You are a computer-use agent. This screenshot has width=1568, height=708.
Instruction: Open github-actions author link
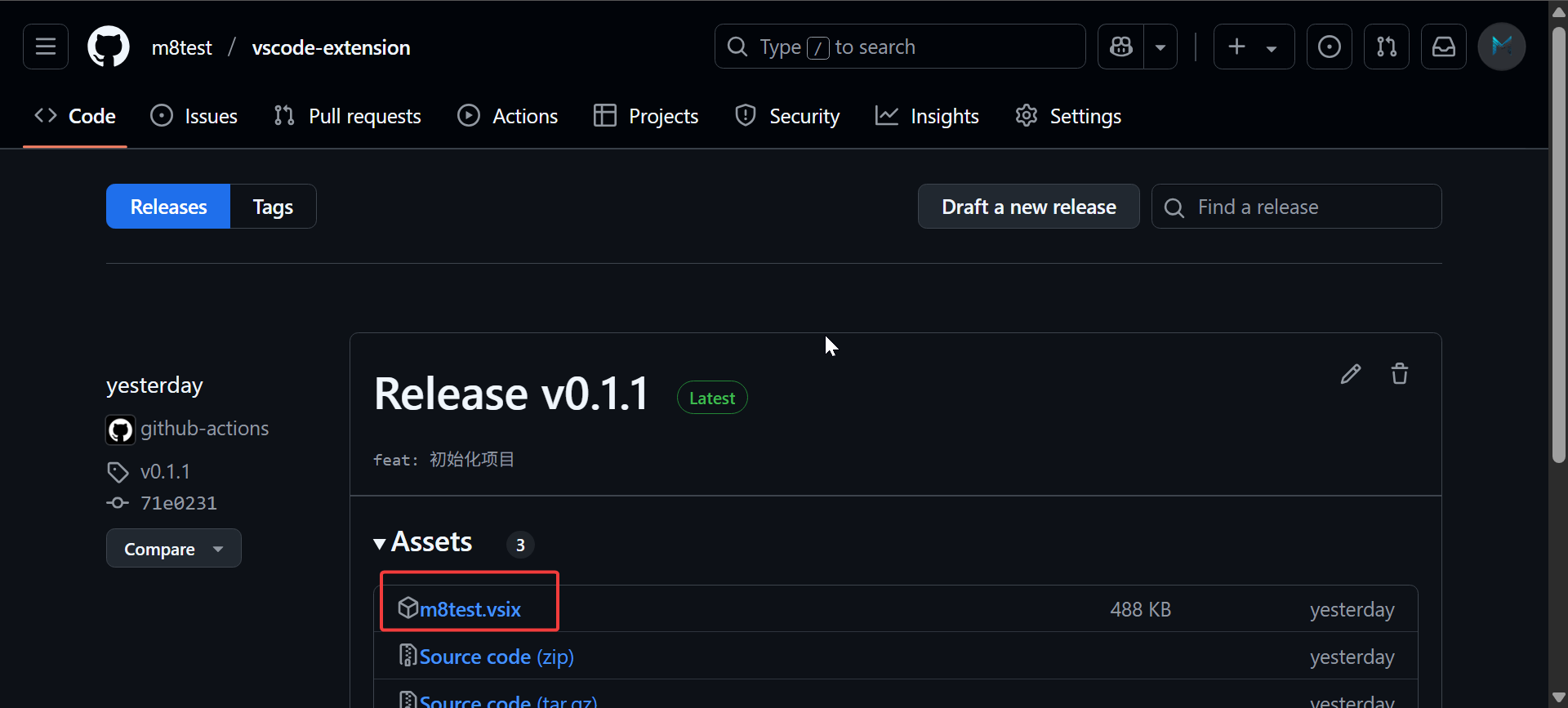(x=204, y=429)
